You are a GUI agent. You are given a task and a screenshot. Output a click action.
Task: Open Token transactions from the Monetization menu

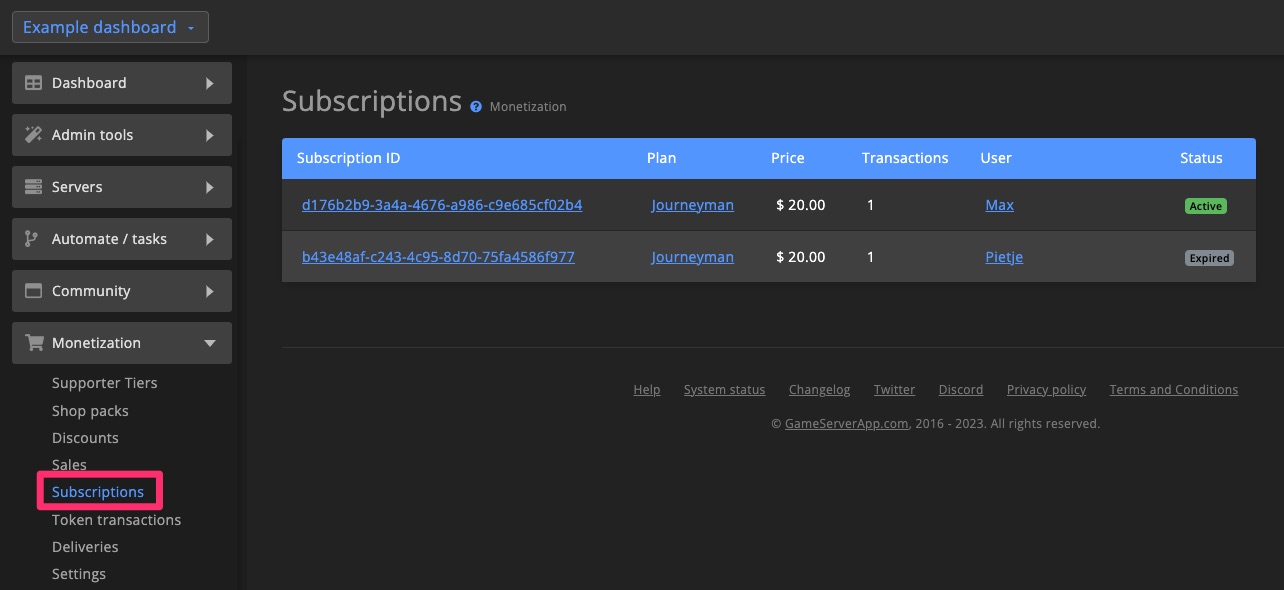116,519
